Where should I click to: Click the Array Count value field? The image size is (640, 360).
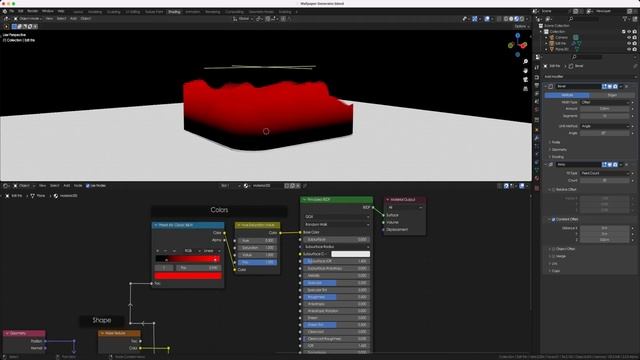click(605, 180)
